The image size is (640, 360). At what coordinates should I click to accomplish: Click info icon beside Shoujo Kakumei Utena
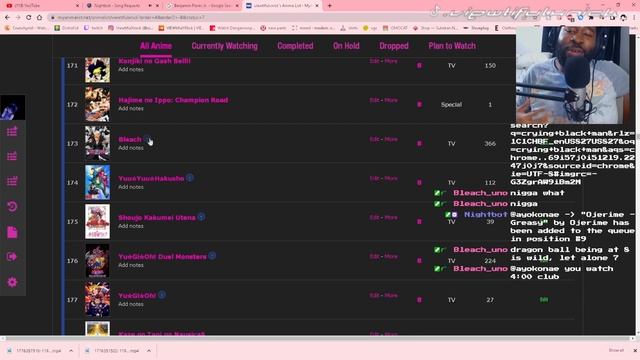click(x=201, y=217)
